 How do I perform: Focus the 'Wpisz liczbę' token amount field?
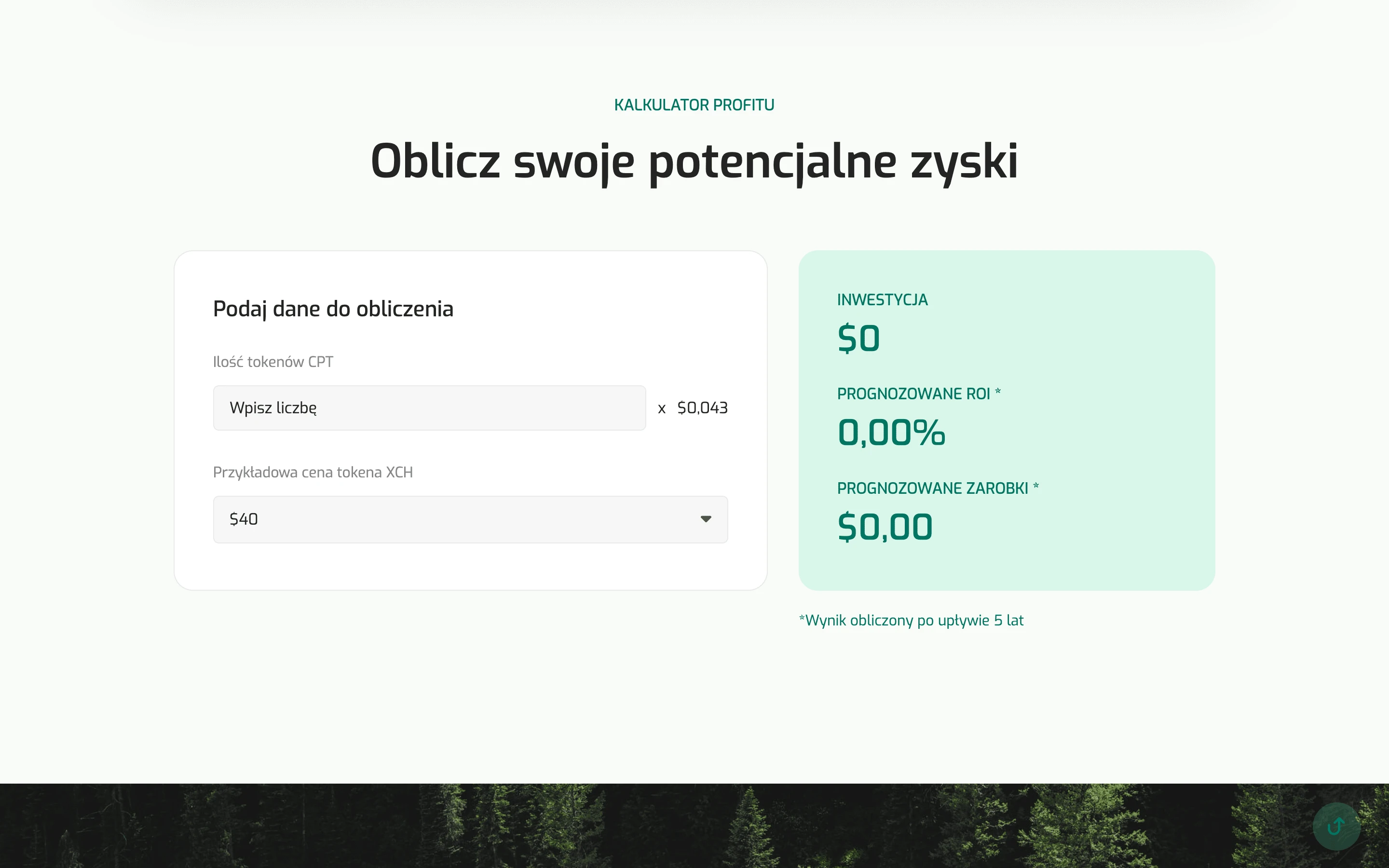click(429, 407)
